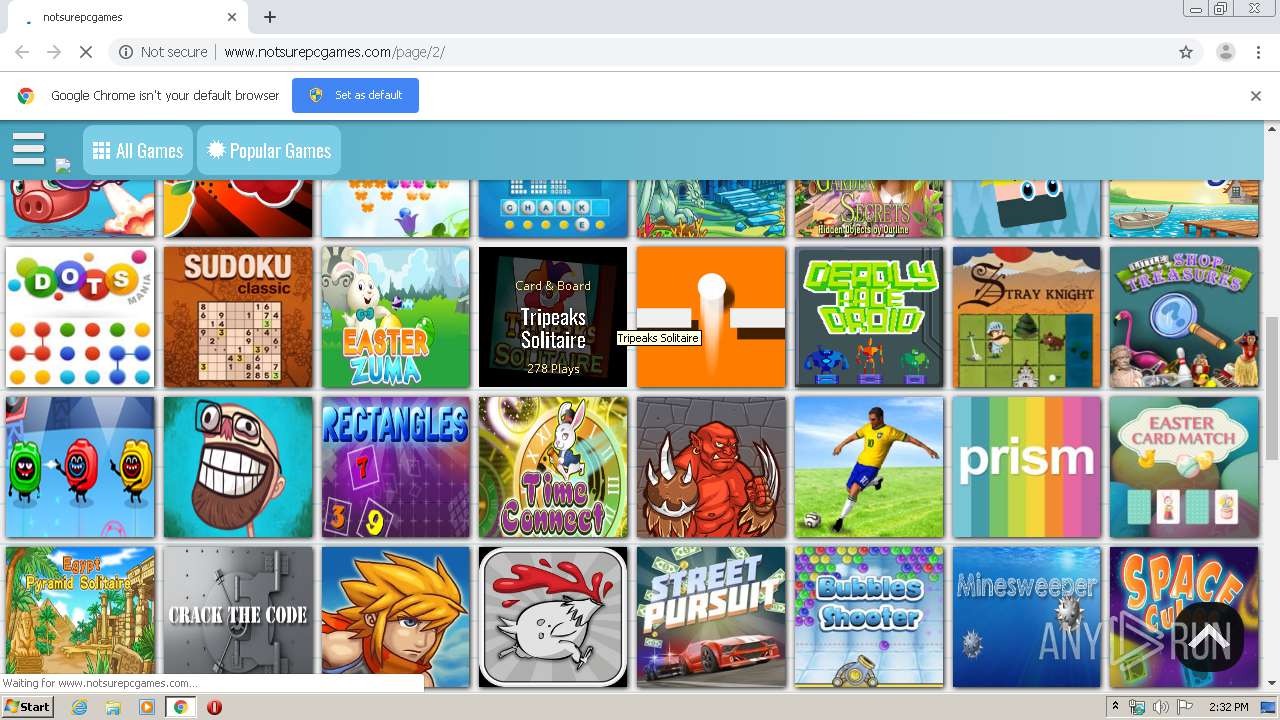Click the scroll-to-top arrow button
The height and width of the screenshot is (720, 1280).
[x=1207, y=635]
